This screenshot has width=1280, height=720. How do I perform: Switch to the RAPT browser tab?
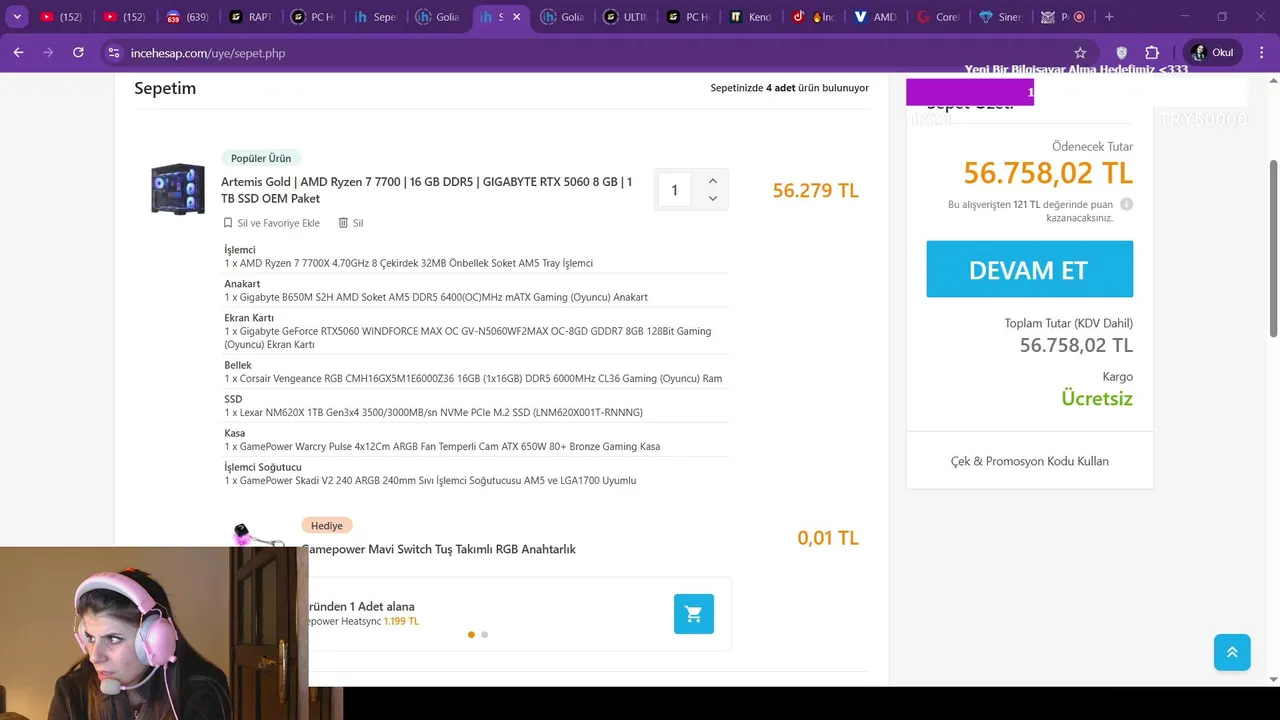[249, 17]
